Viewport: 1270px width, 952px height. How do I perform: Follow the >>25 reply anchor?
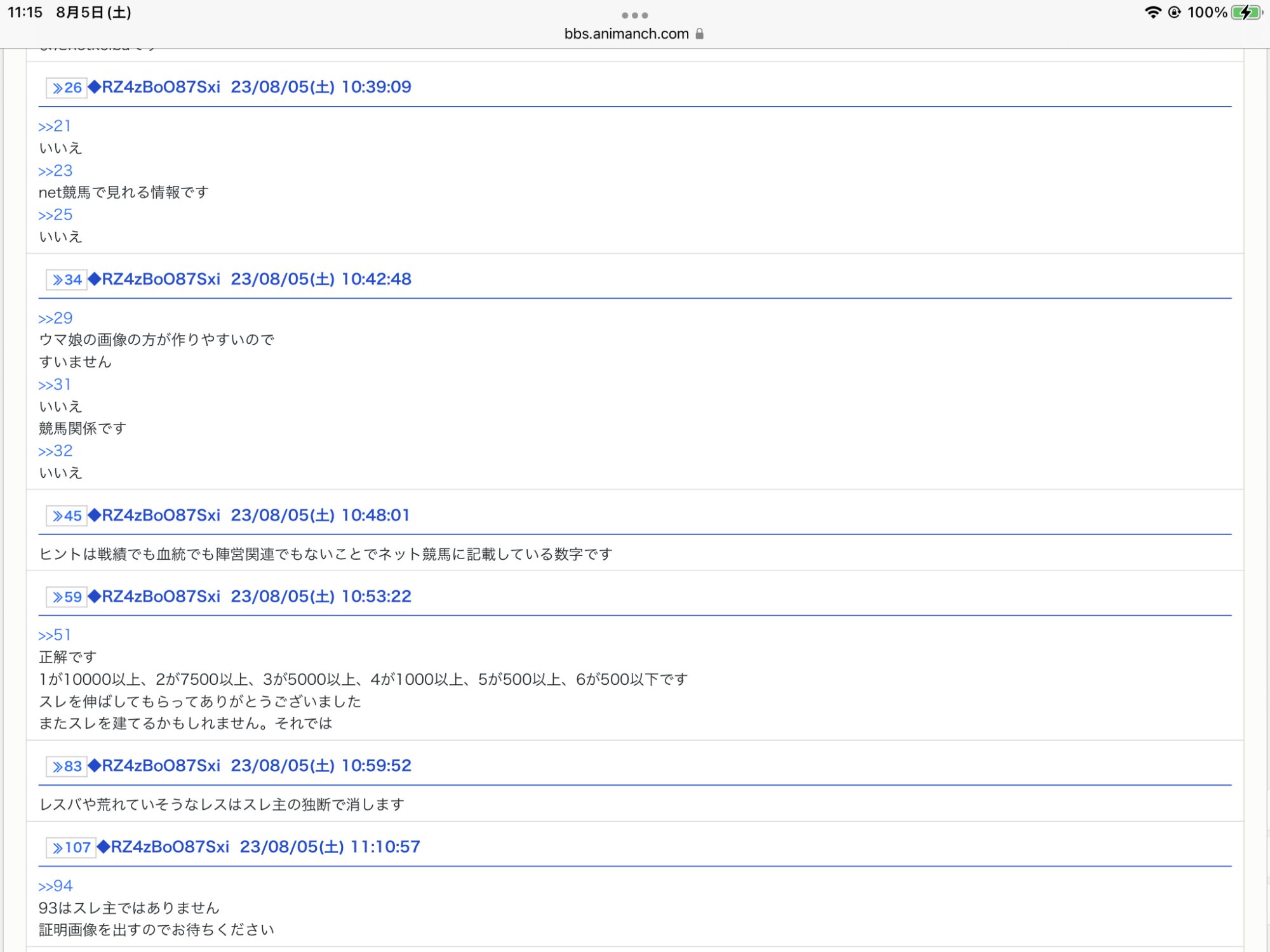(x=55, y=216)
